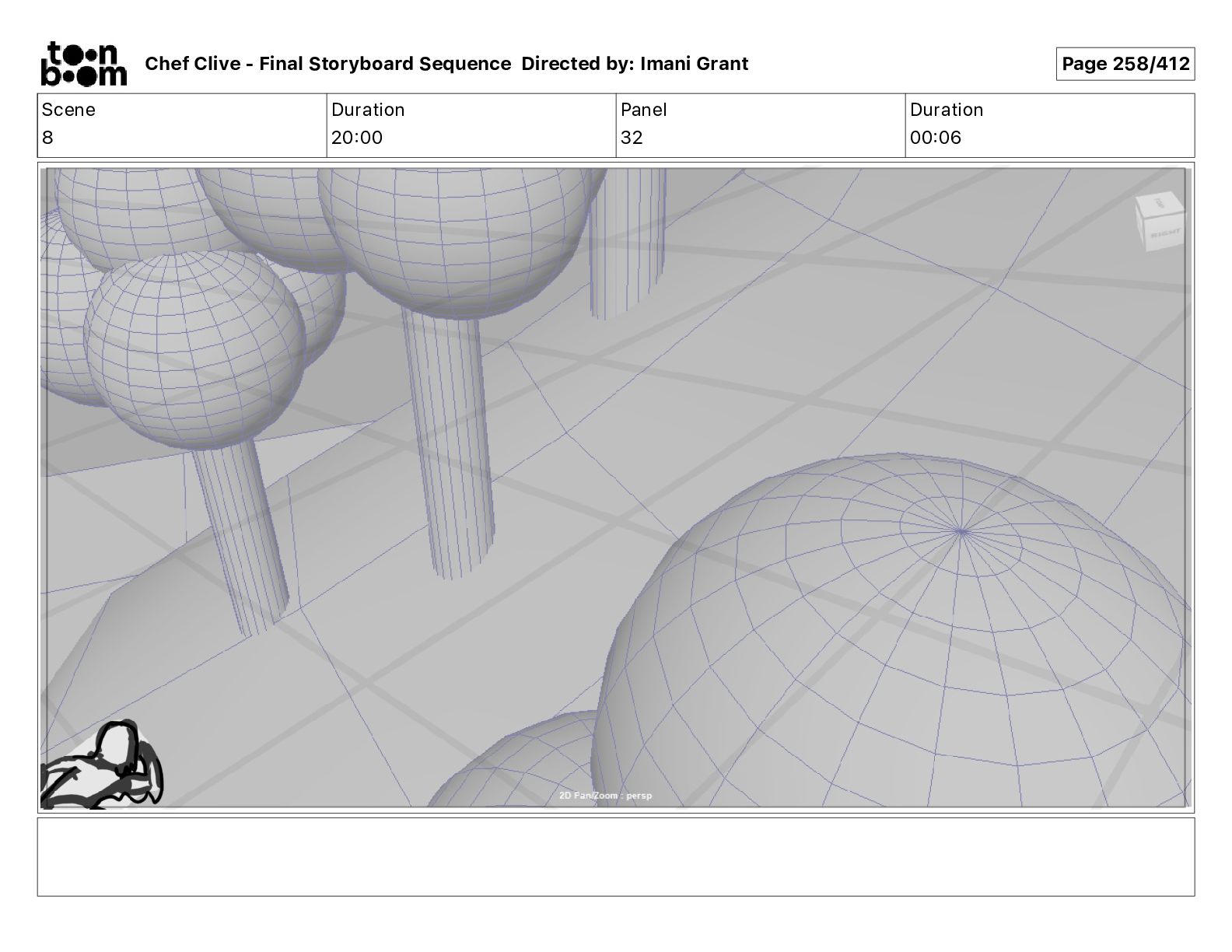Click the 'Scene' header label
The height and width of the screenshot is (952, 1232).
click(68, 110)
